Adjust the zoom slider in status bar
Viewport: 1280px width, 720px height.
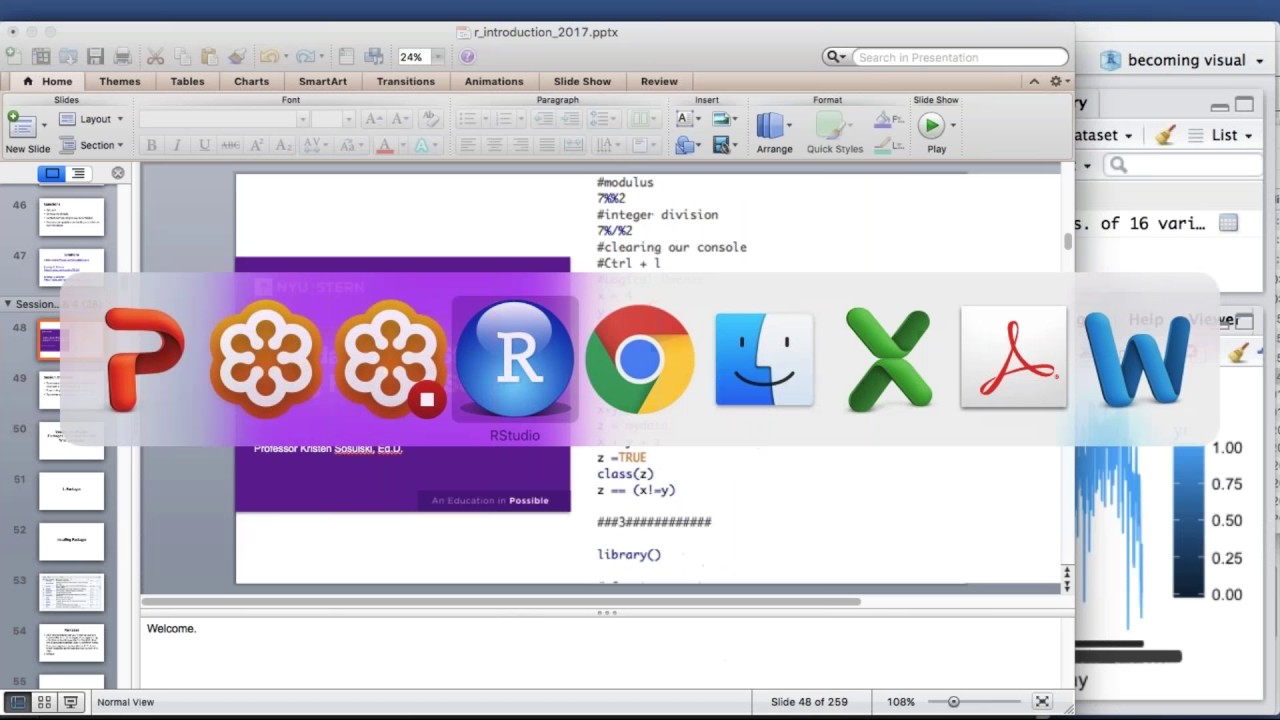tap(954, 702)
